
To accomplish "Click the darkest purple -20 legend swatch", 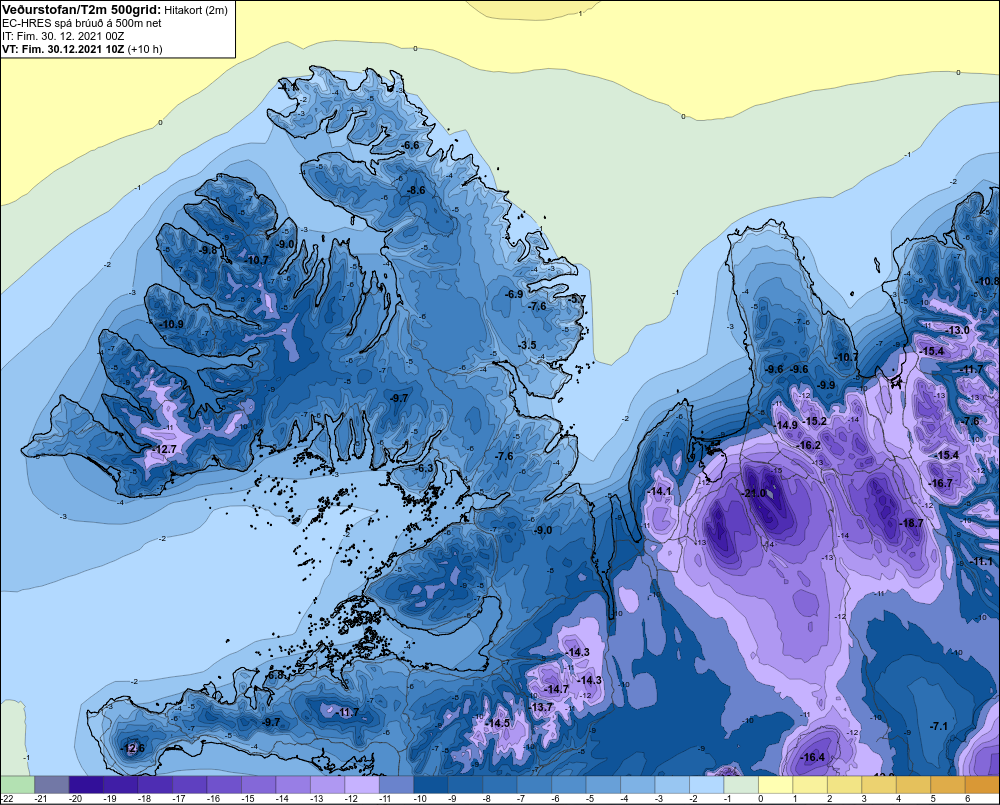I will [86, 784].
